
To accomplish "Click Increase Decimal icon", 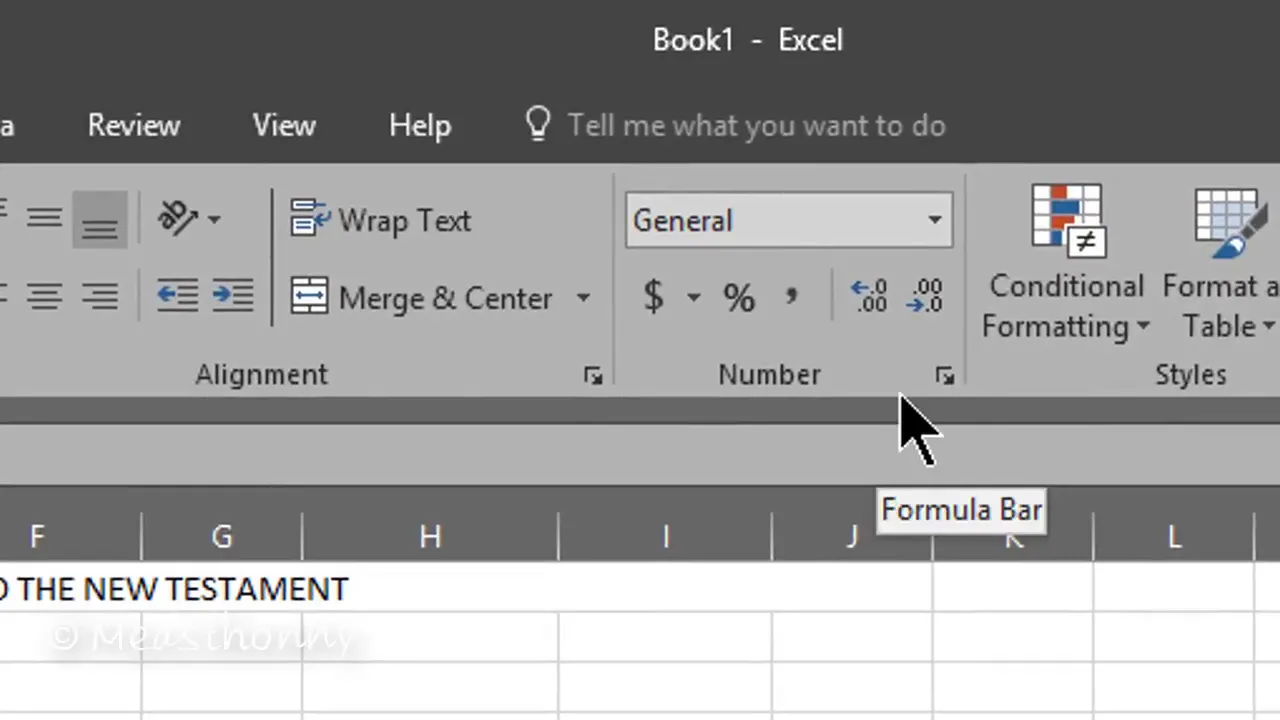I will (x=869, y=297).
